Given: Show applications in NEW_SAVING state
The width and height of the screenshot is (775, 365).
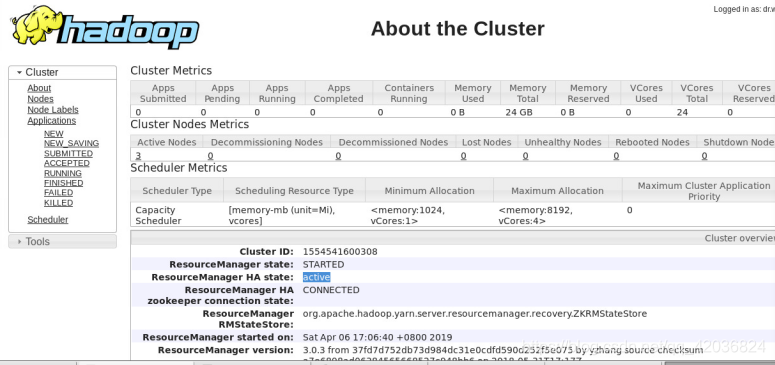Looking at the screenshot, I should tap(71, 143).
